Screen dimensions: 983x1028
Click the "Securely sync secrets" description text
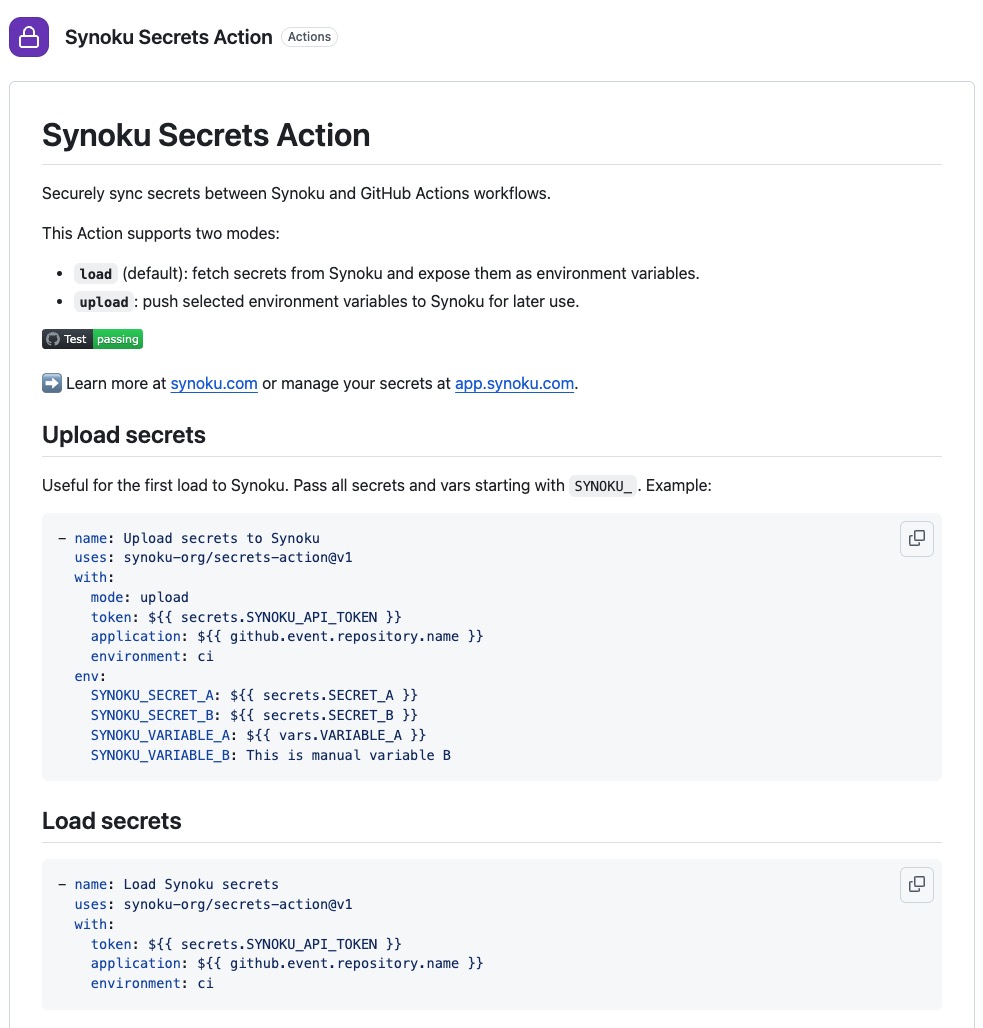point(296,193)
